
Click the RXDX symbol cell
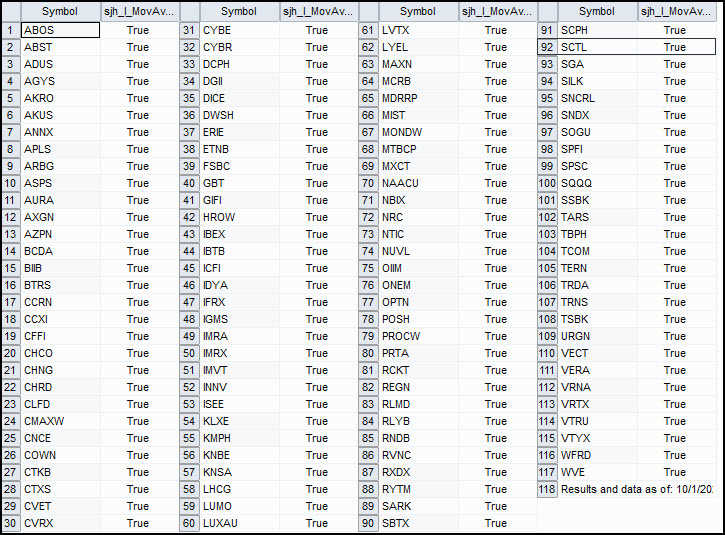point(418,472)
